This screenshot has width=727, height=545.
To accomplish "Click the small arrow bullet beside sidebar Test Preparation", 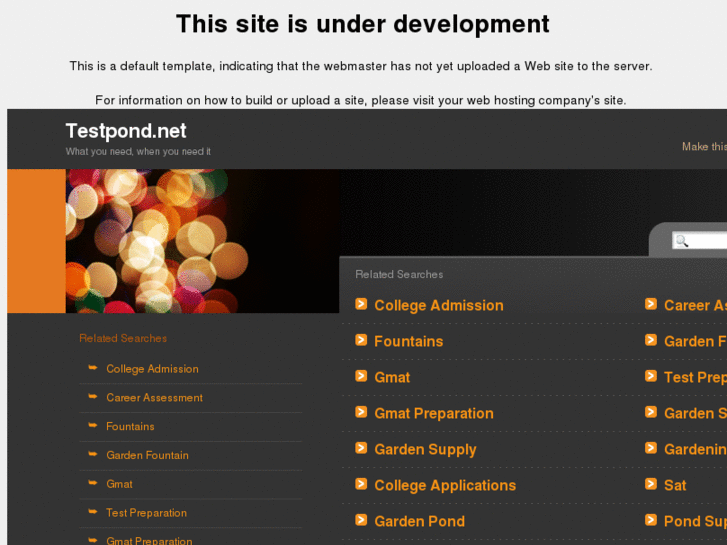I will click(93, 512).
